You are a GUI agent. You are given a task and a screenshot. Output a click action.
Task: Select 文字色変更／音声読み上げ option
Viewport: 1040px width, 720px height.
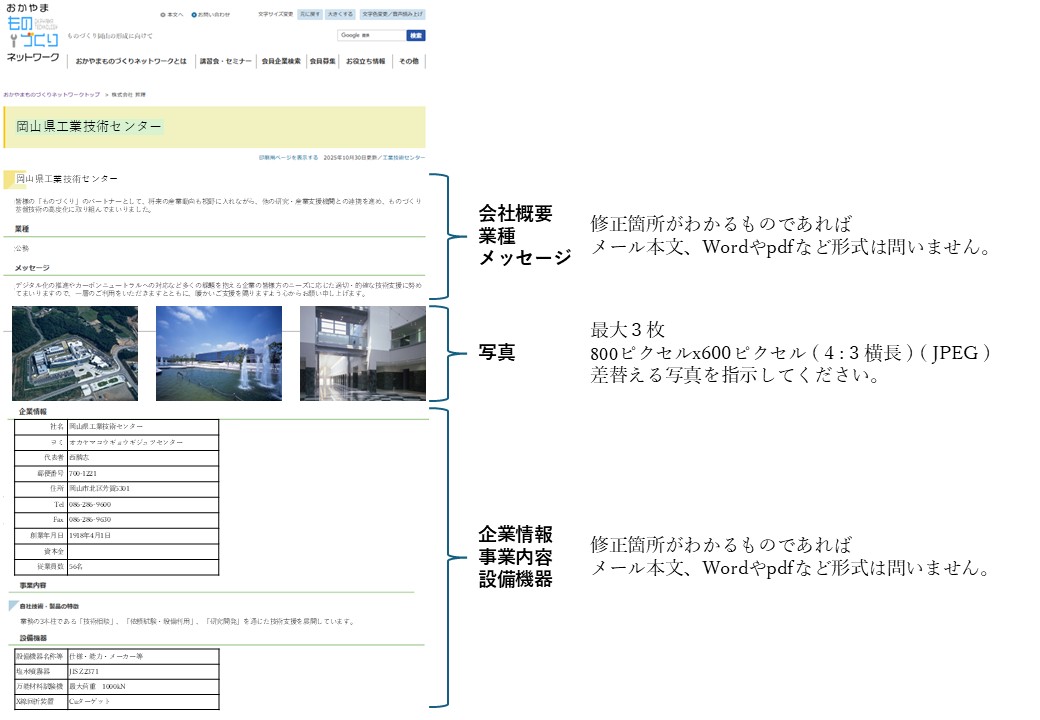(x=392, y=14)
